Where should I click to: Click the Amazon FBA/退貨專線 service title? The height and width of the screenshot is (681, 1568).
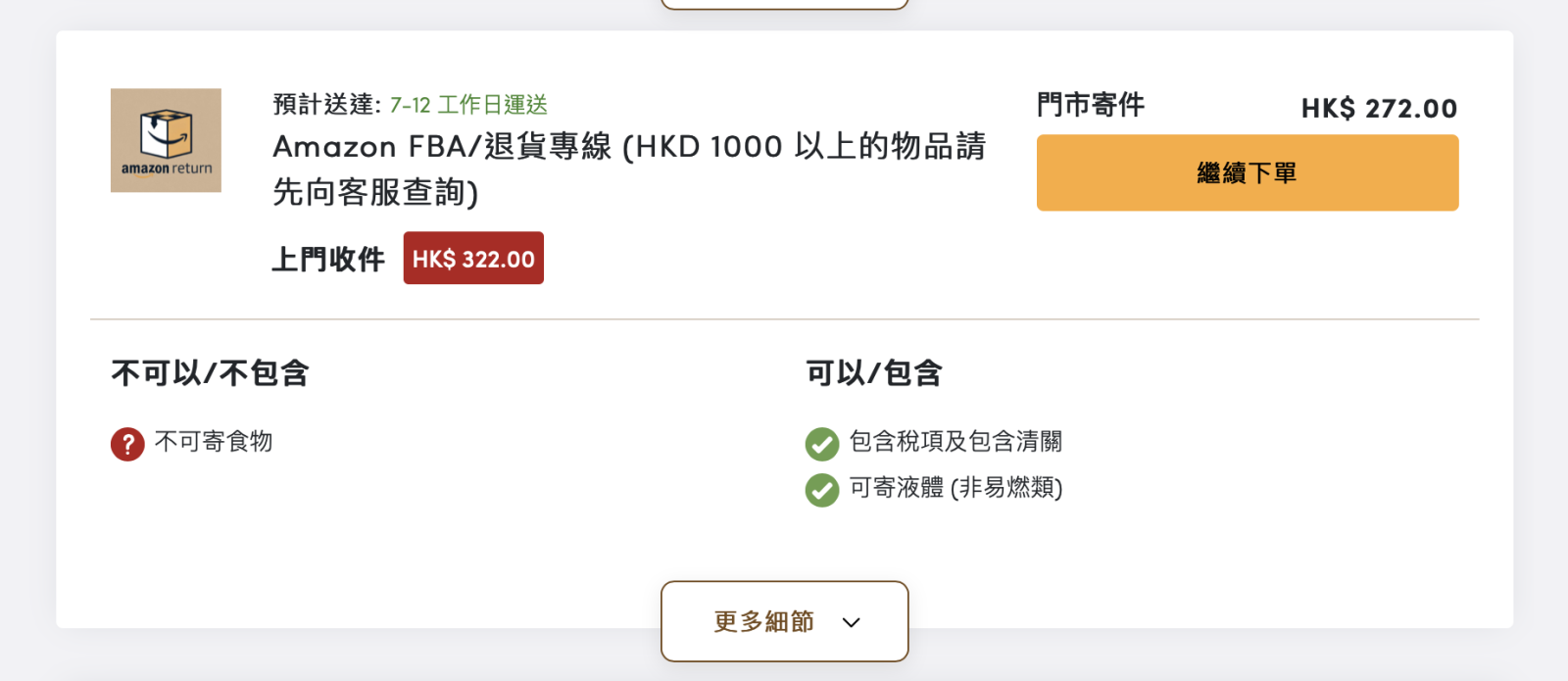[x=629, y=170]
